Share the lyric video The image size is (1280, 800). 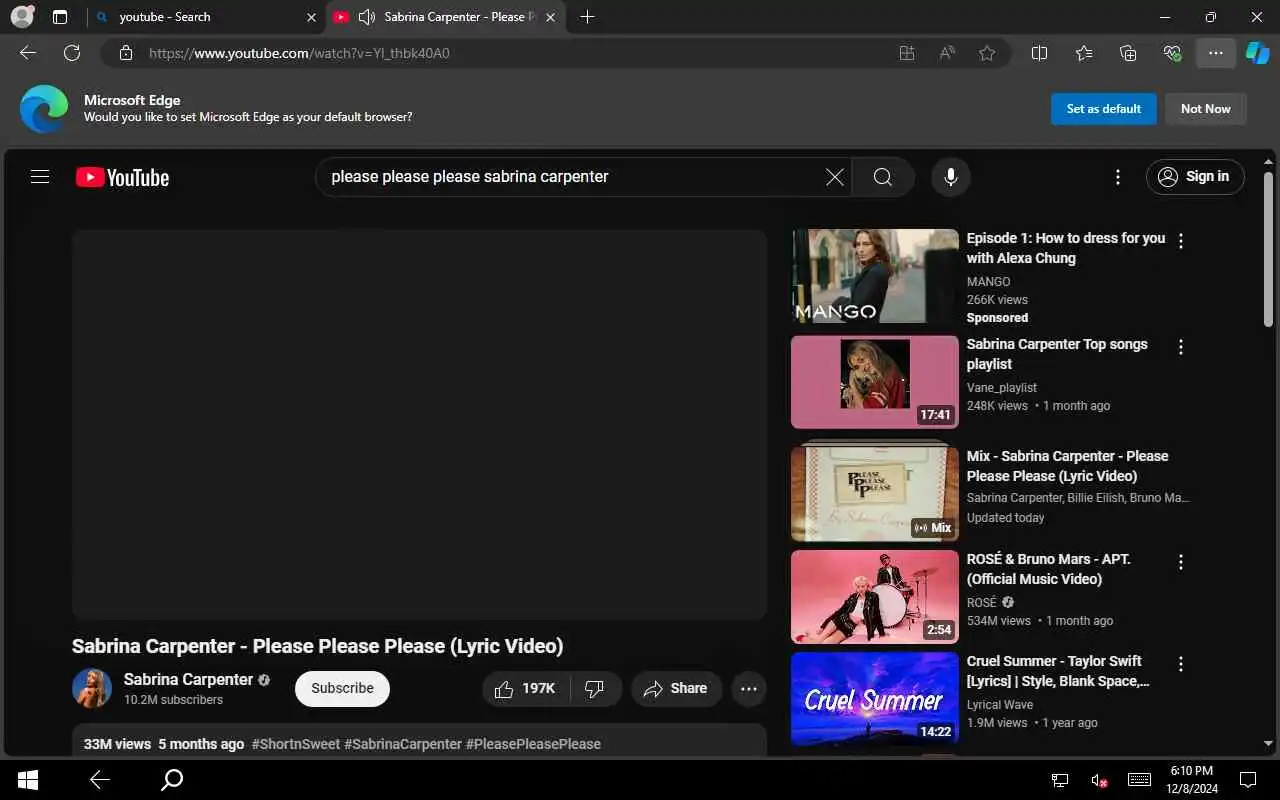(676, 688)
